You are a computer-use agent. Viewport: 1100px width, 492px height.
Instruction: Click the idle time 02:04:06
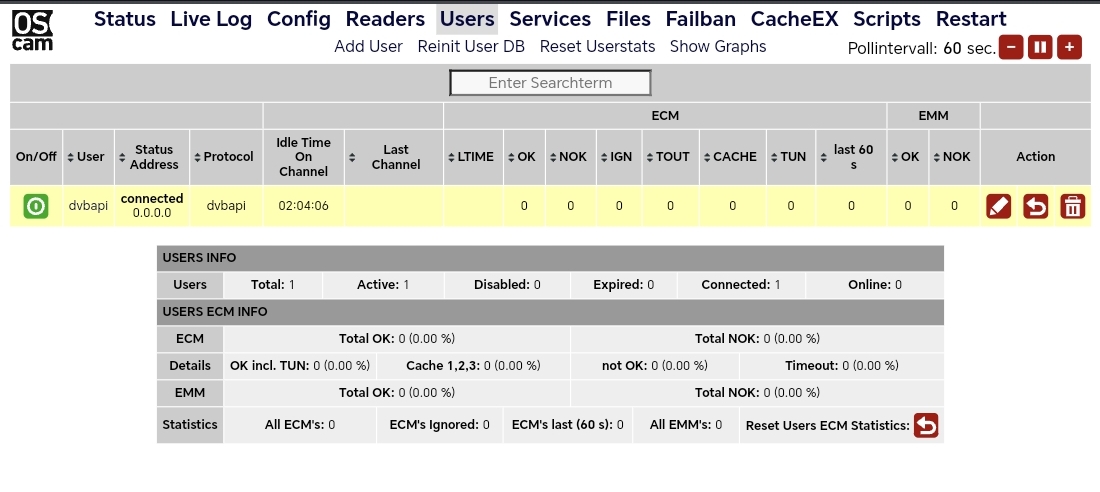[303, 206]
